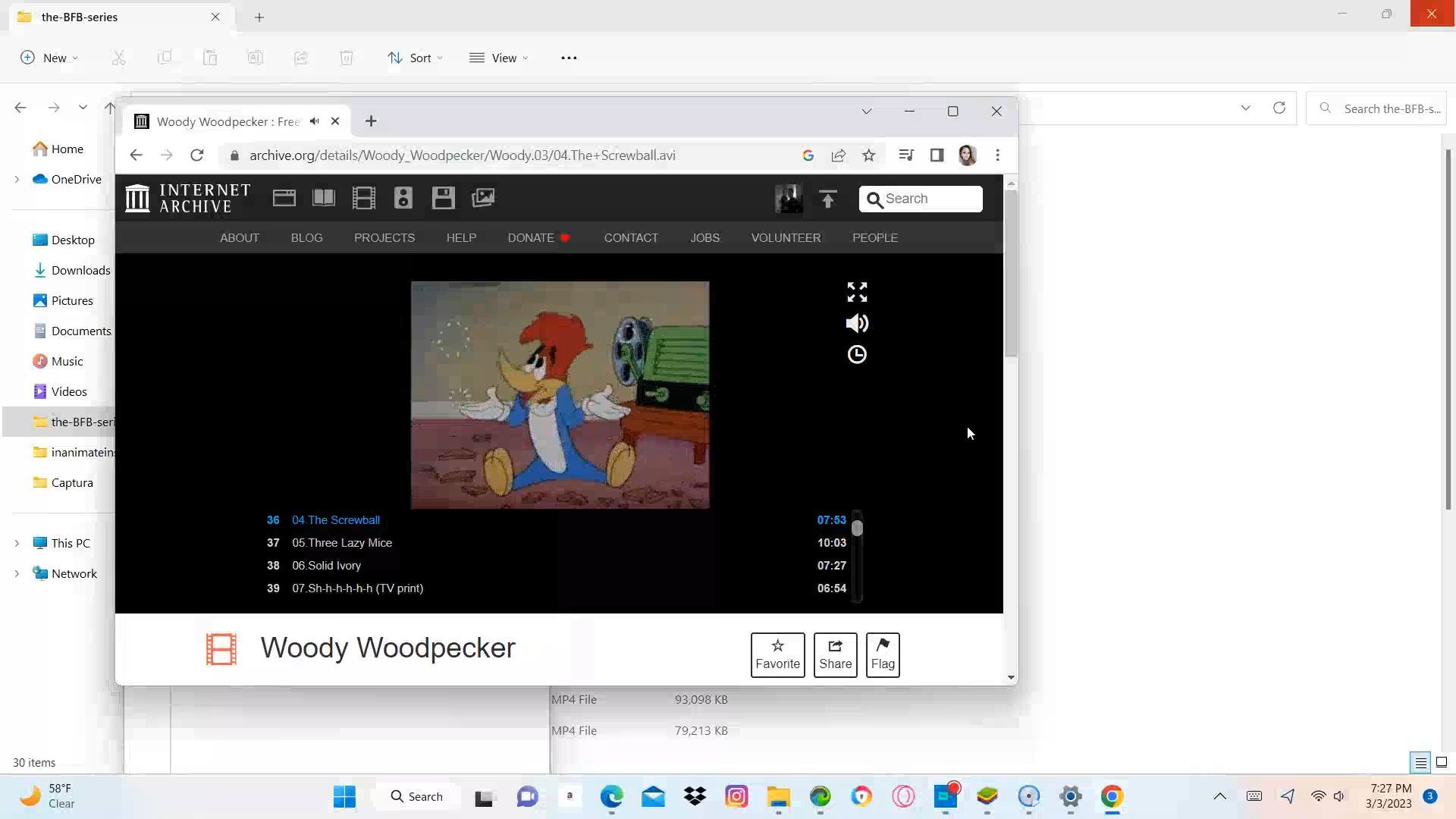The height and width of the screenshot is (819, 1456).
Task: Expand the OneDrive tree node
Action: point(17,180)
